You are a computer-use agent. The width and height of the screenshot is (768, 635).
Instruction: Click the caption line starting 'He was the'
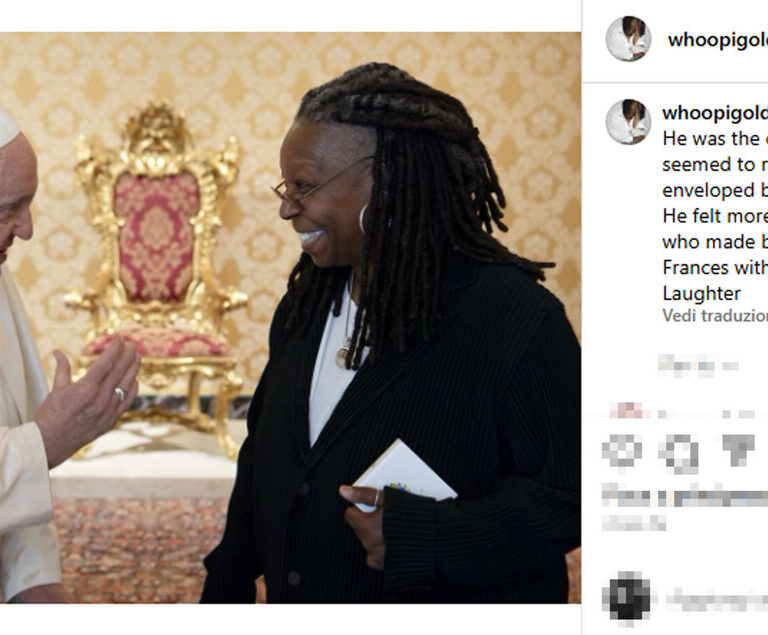tap(715, 139)
